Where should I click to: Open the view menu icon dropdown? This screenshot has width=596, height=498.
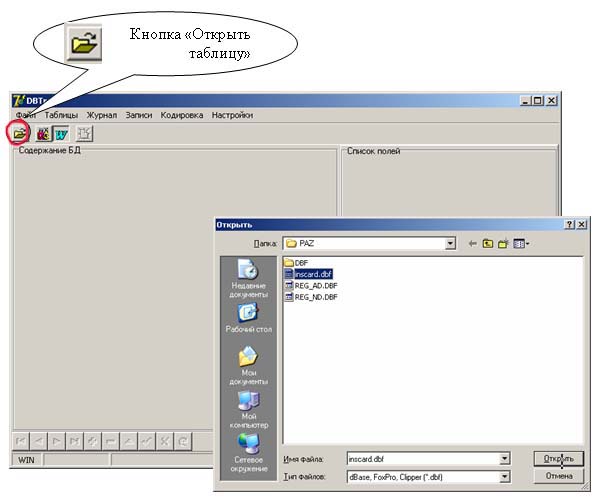click(521, 243)
